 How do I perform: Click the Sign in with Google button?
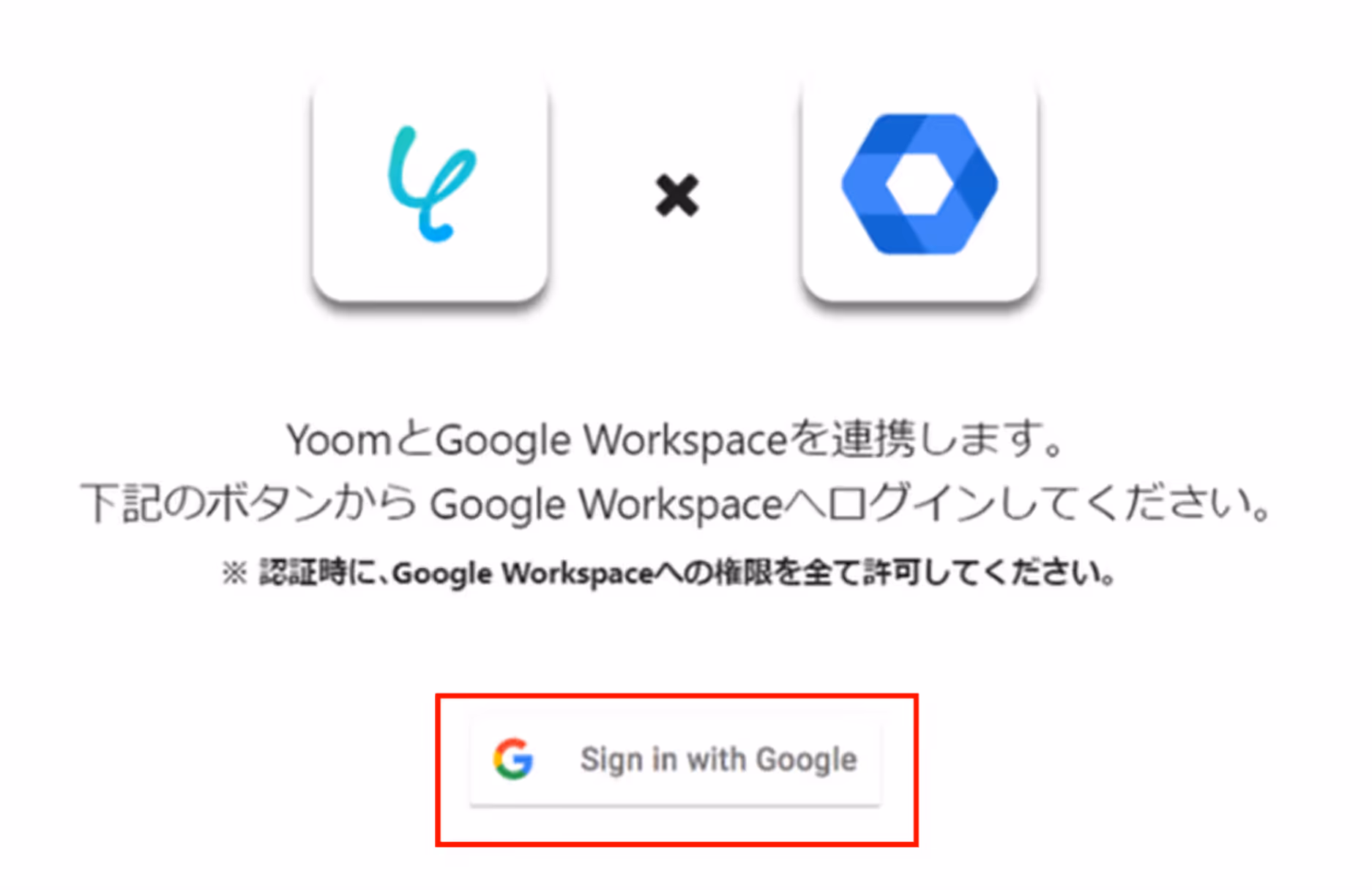tap(675, 761)
